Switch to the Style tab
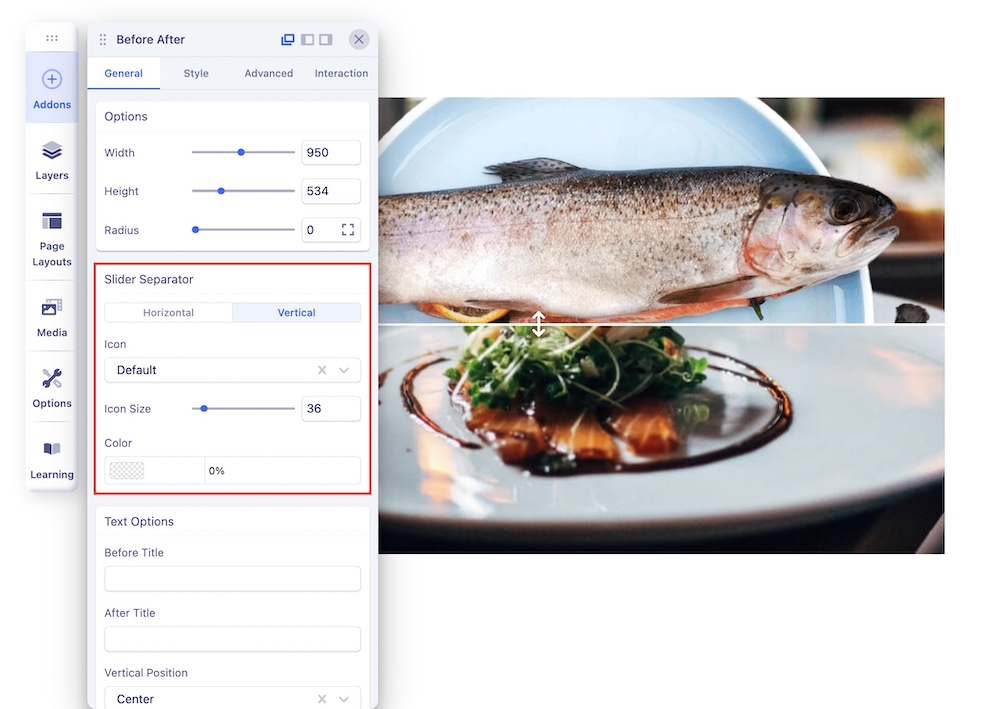Image resolution: width=1000 pixels, height=709 pixels. (196, 73)
